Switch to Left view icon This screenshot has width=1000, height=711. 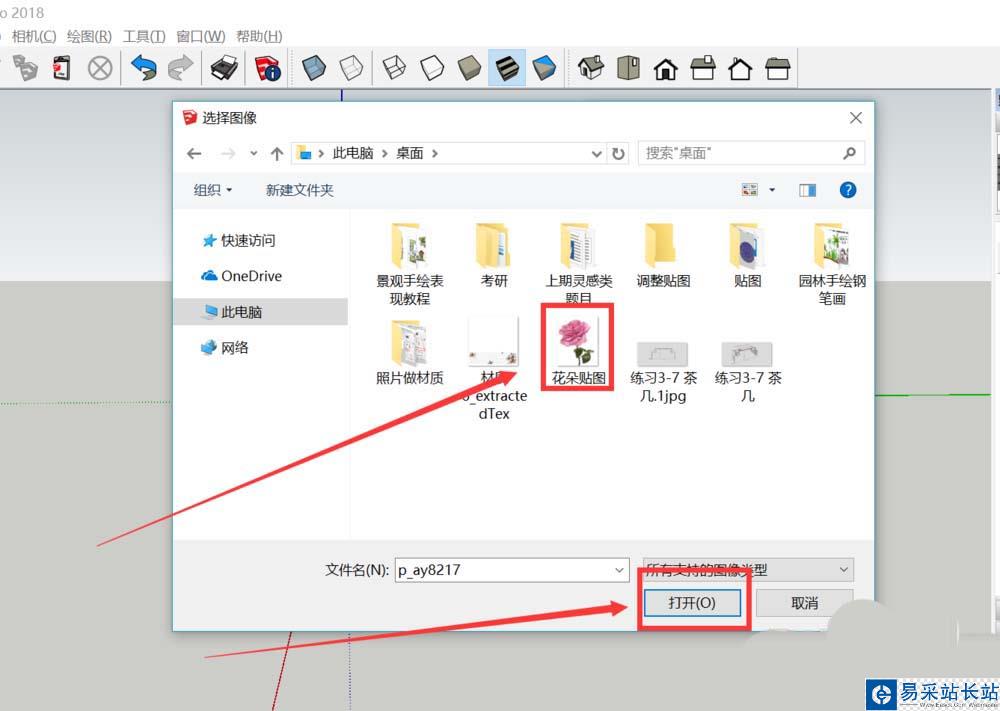778,68
